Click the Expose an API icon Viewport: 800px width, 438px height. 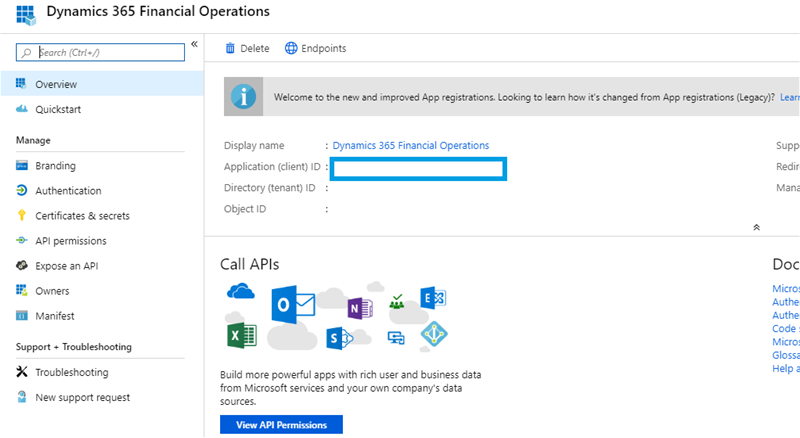(22, 266)
